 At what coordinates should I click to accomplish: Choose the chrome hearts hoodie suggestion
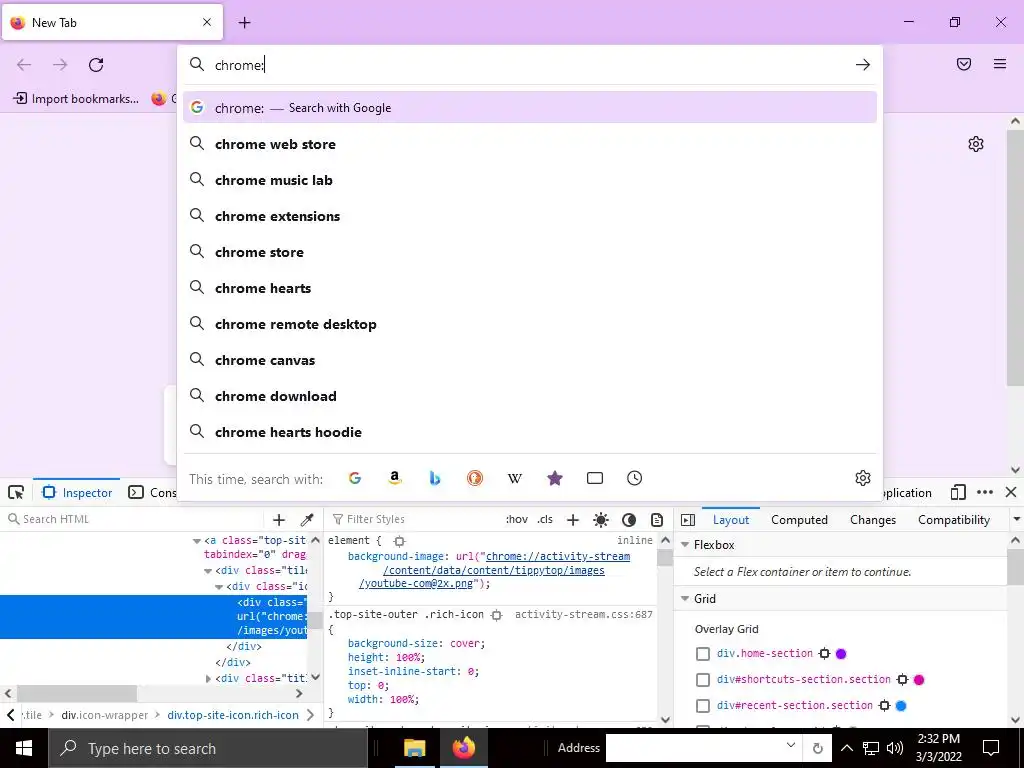pyautogui.click(x=530, y=432)
